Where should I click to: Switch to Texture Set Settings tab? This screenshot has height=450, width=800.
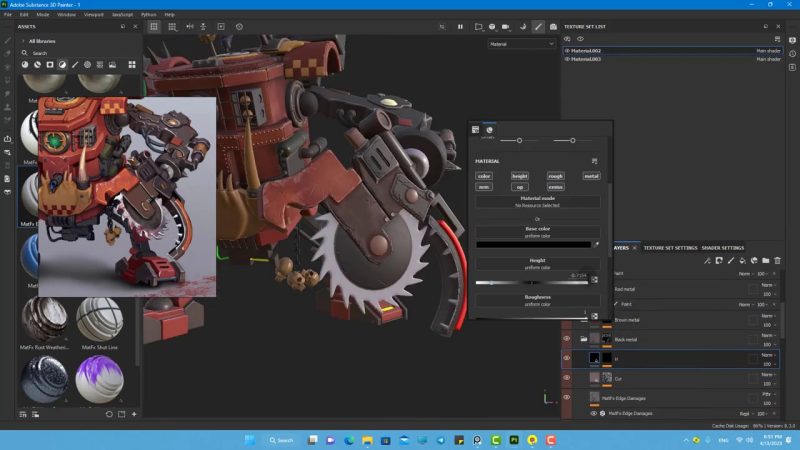point(669,248)
